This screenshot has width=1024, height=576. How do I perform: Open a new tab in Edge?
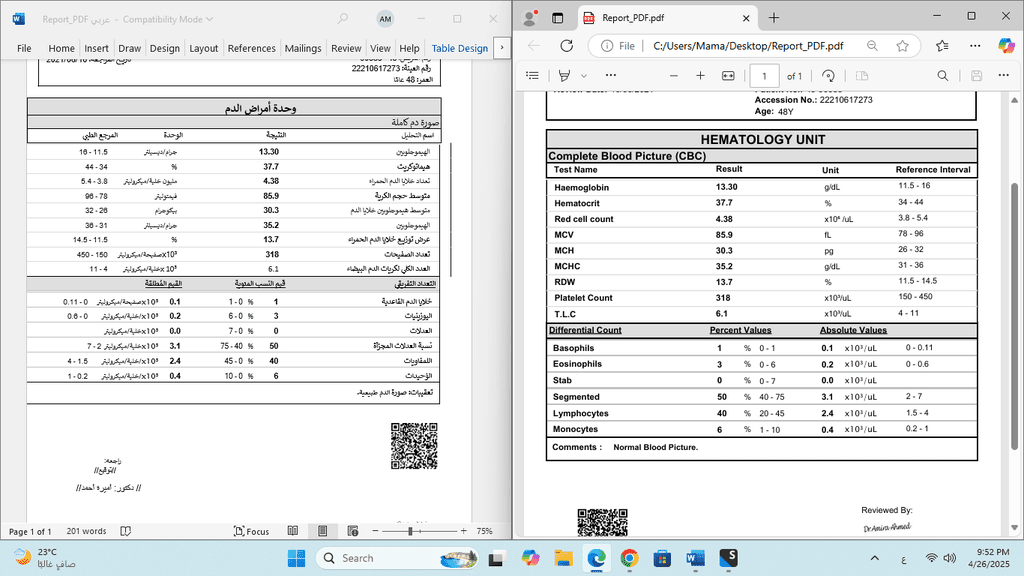point(774,18)
